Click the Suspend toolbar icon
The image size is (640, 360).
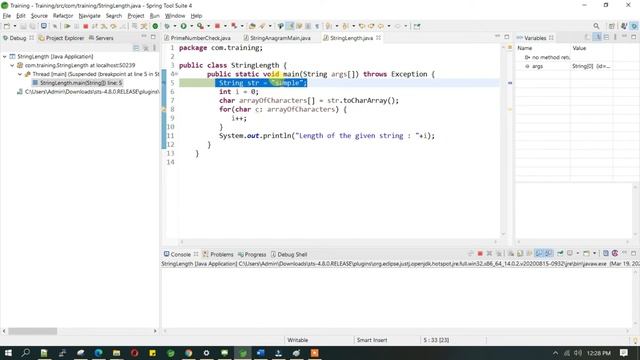(x=76, y=26)
